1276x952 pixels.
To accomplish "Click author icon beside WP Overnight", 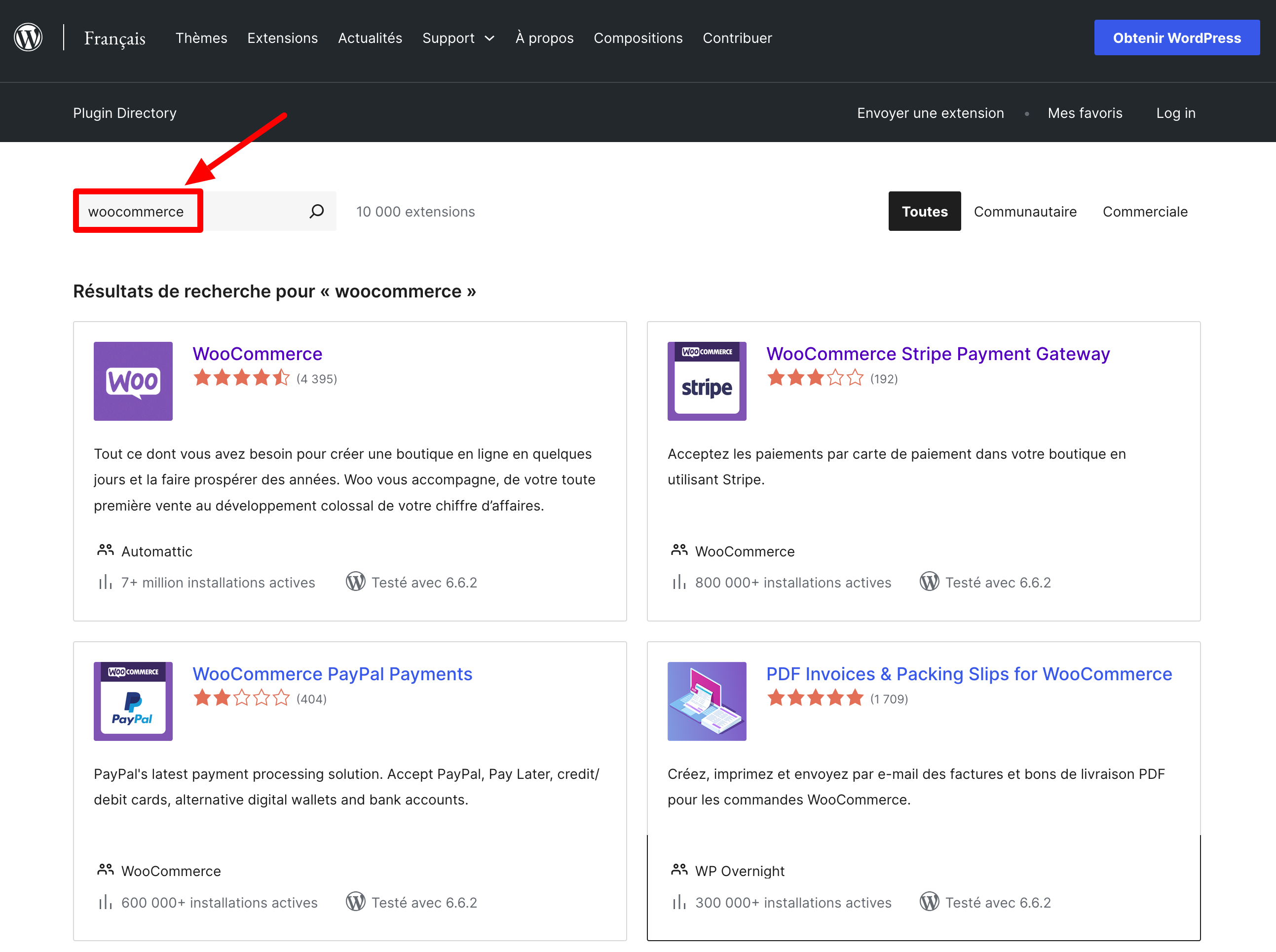I will [679, 870].
